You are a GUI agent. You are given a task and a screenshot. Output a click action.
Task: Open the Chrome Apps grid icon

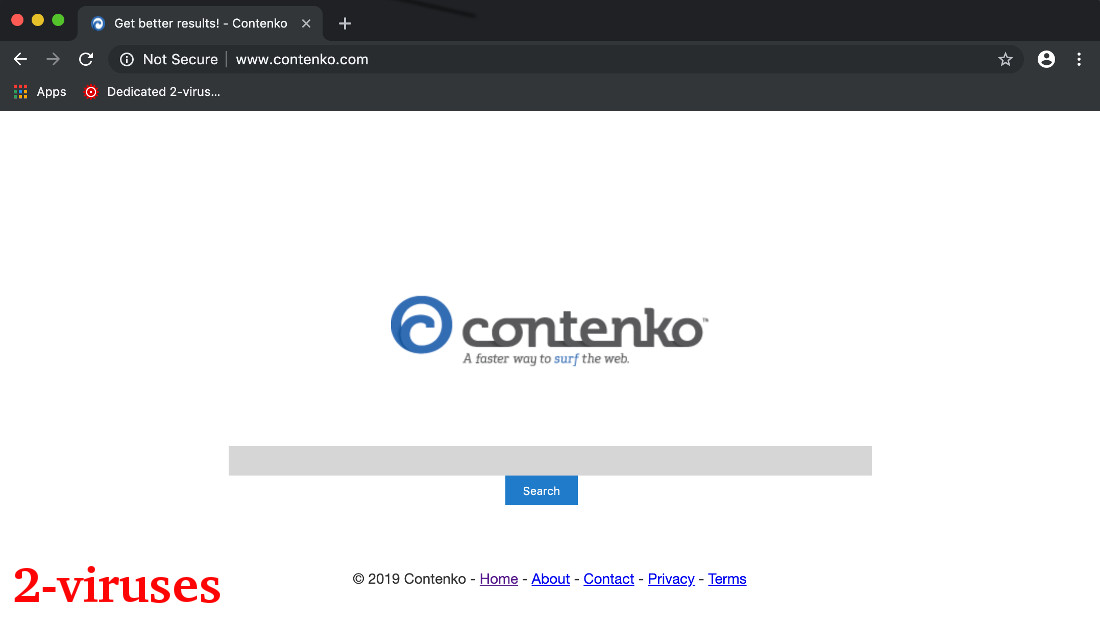point(20,91)
